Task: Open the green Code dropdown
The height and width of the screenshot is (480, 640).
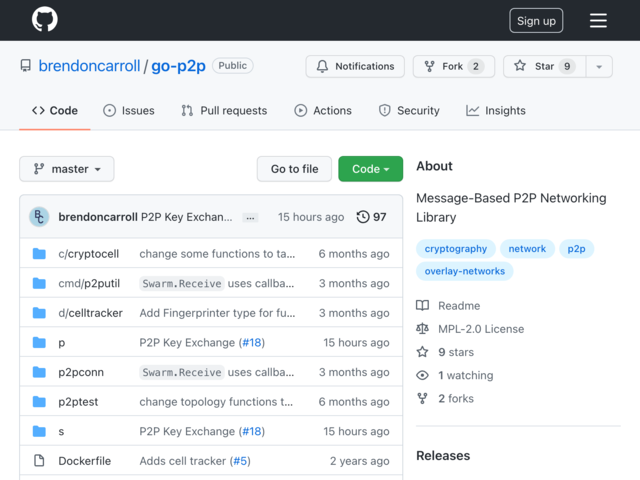Action: [370, 169]
